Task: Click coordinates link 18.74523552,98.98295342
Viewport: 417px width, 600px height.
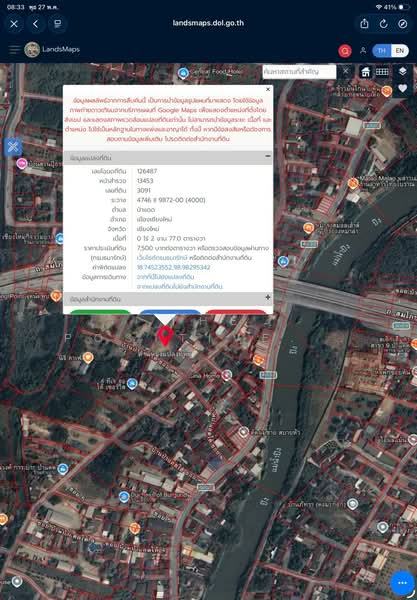Action: point(173,267)
